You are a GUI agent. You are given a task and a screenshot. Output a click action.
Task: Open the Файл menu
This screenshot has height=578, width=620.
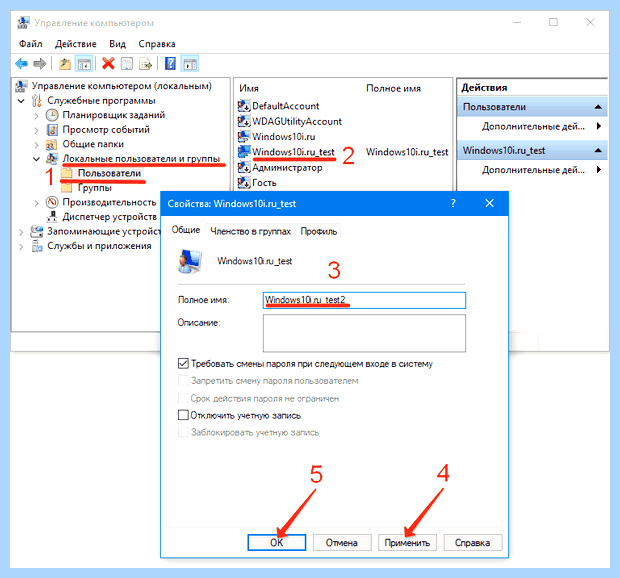(30, 44)
